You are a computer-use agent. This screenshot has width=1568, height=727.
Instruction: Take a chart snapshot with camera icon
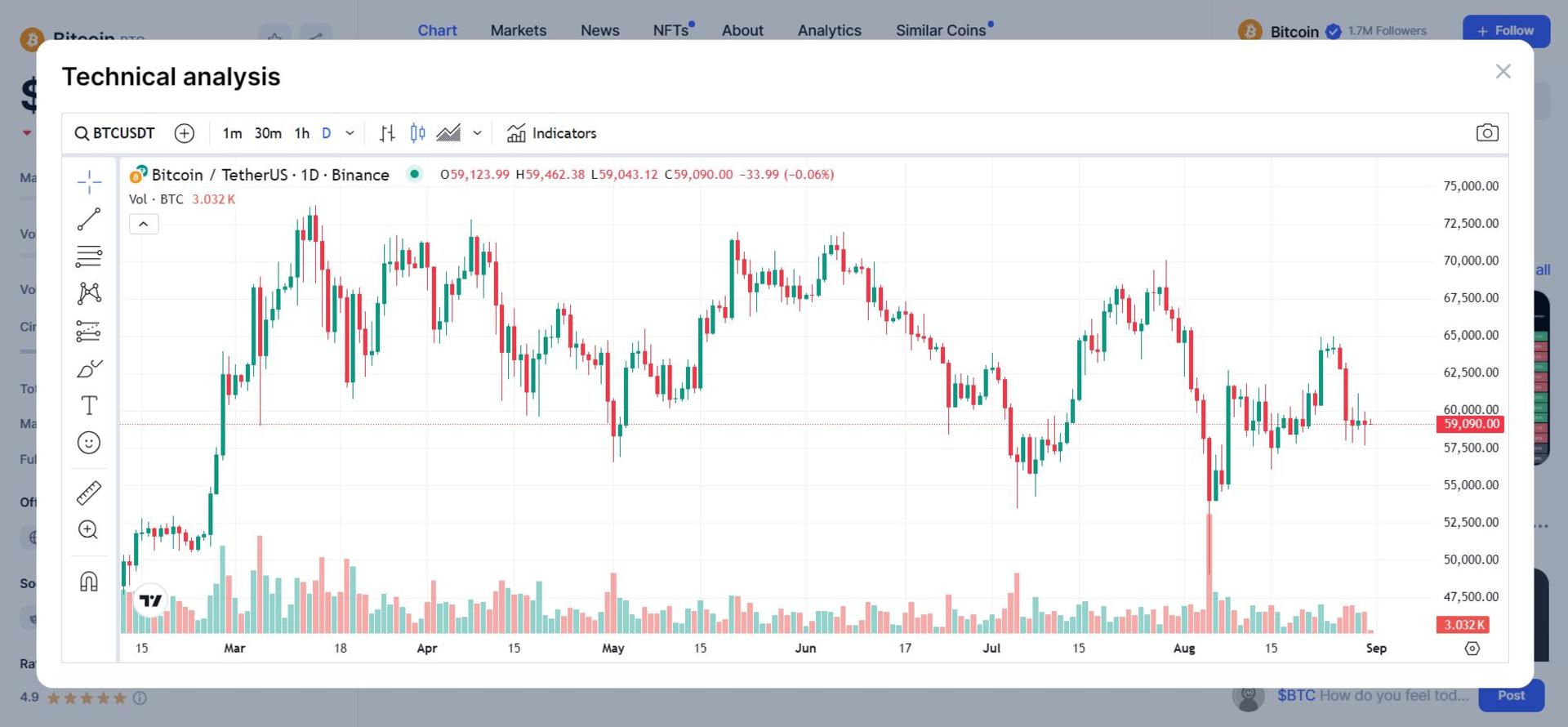tap(1487, 133)
